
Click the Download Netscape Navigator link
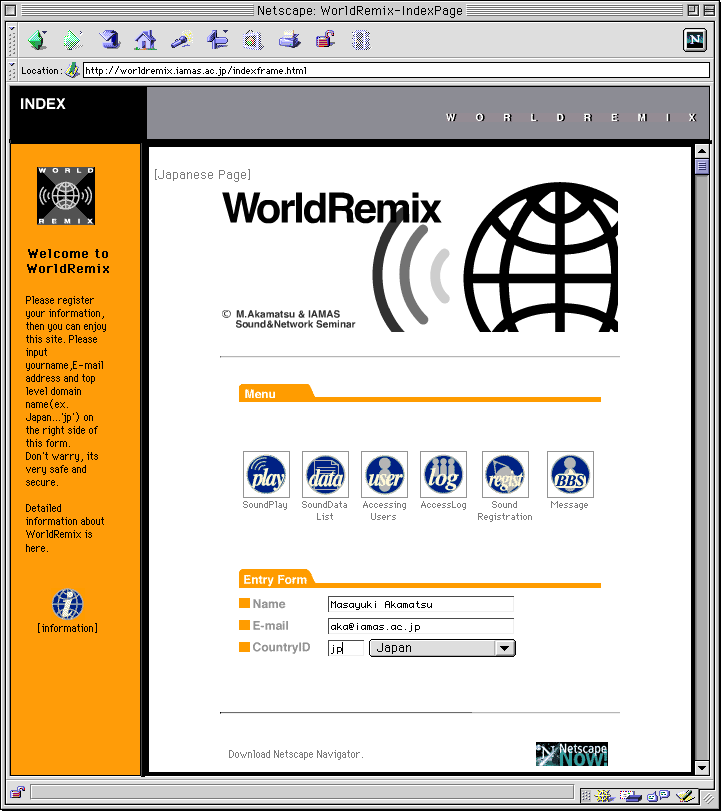point(296,754)
